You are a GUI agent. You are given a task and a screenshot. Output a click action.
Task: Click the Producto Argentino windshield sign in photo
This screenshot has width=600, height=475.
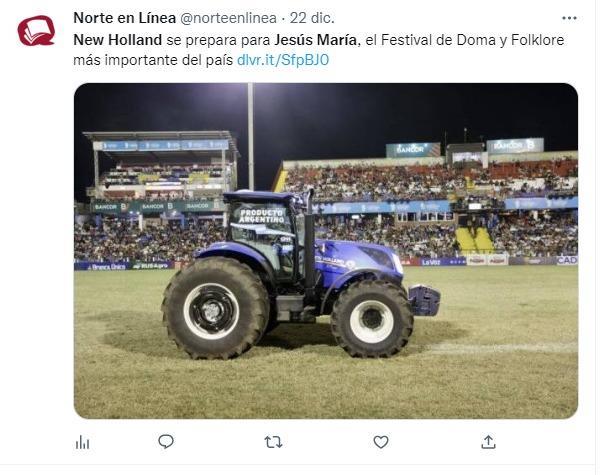pos(262,216)
